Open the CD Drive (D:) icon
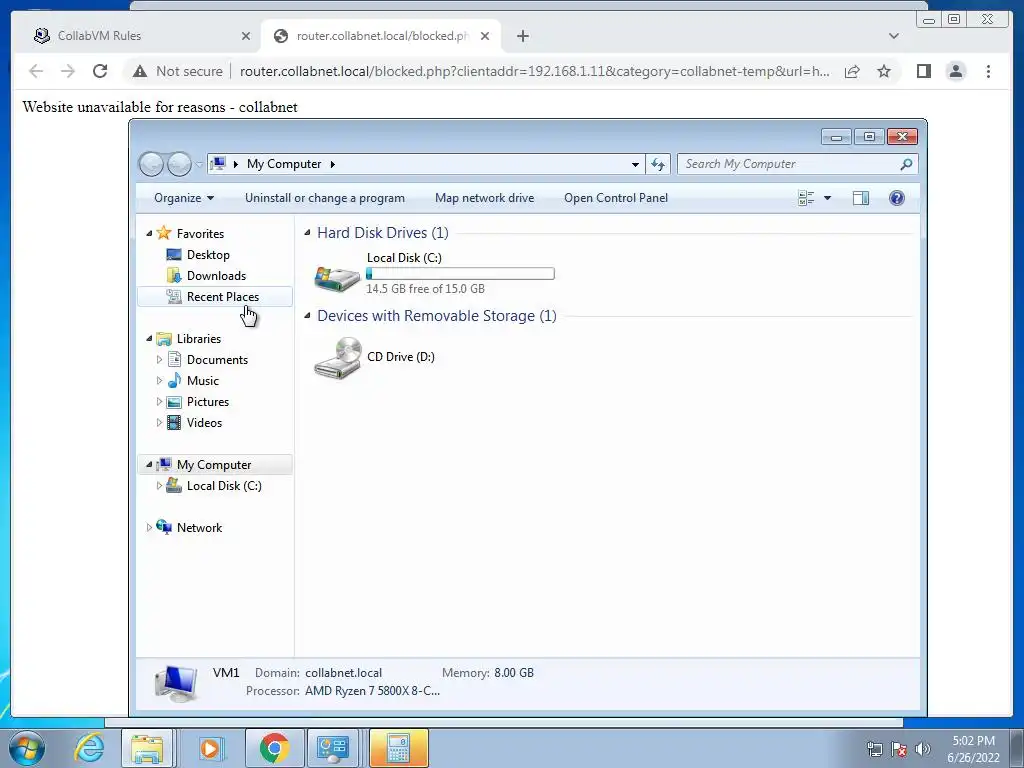1024x768 pixels. click(338, 357)
